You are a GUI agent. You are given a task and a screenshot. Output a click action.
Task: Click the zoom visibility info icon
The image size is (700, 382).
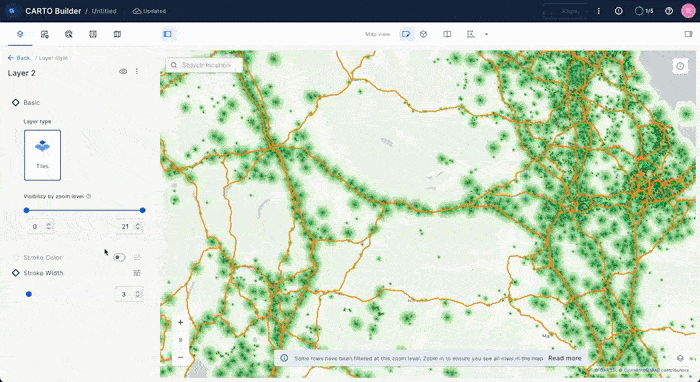click(89, 196)
